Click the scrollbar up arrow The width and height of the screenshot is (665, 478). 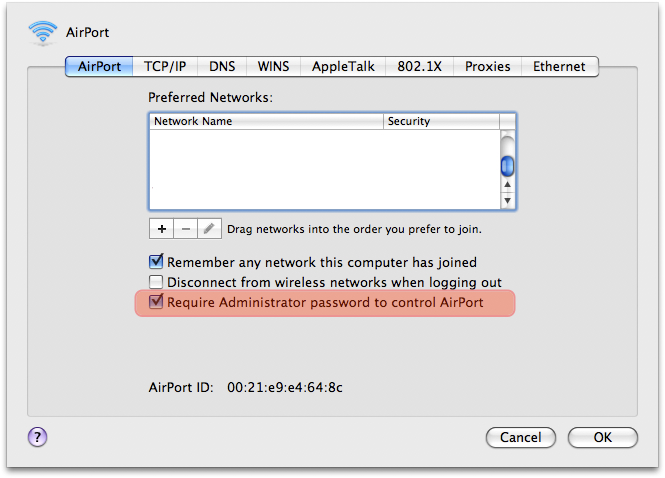(x=507, y=184)
